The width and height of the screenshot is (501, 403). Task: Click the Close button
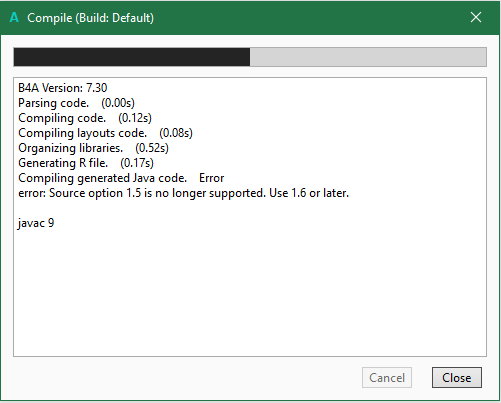[x=457, y=377]
